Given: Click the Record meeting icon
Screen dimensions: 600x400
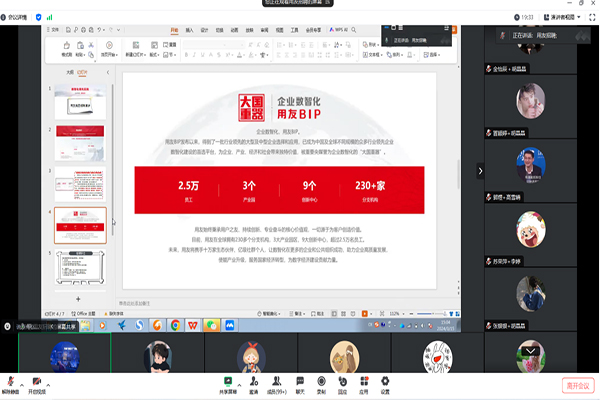Looking at the screenshot, I should [322, 381].
